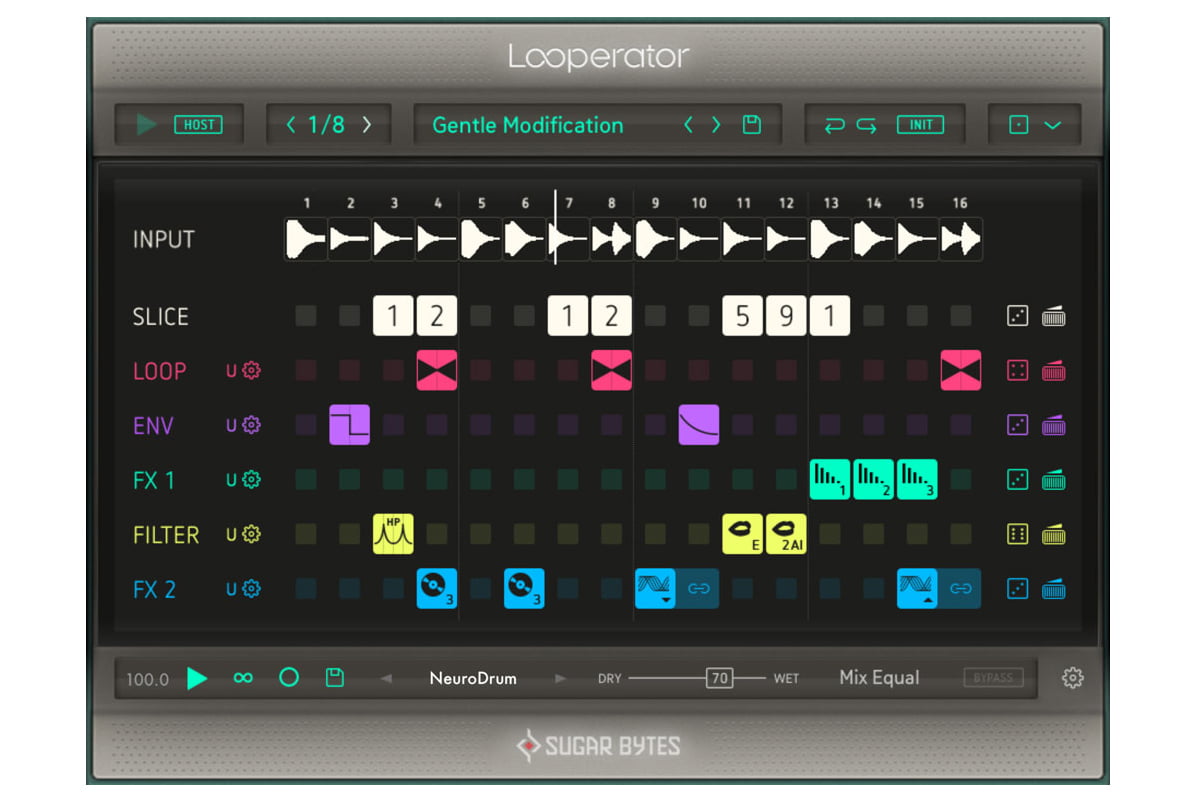The image size is (1200, 800).
Task: Click ENV gate shape at step 2
Action: point(350,425)
